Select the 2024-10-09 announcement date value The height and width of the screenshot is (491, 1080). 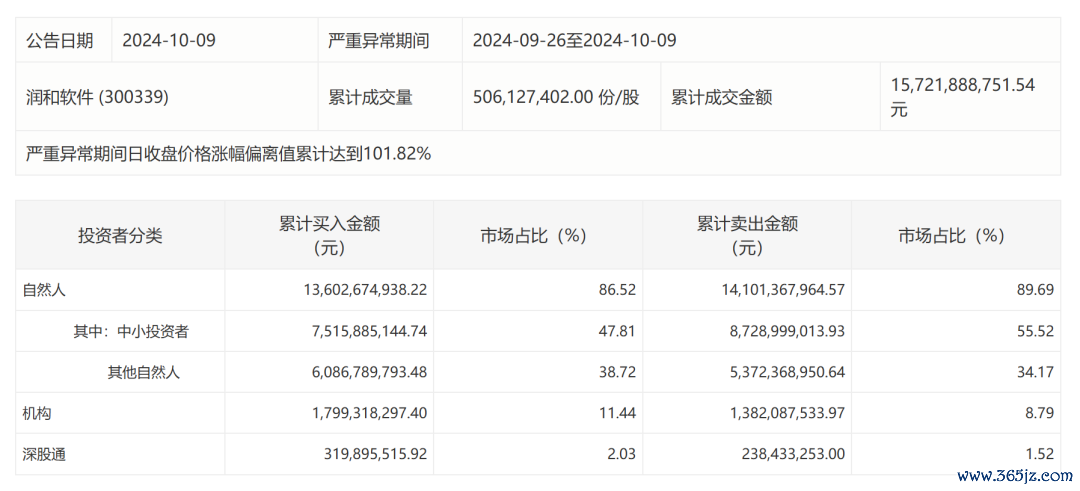(x=169, y=41)
